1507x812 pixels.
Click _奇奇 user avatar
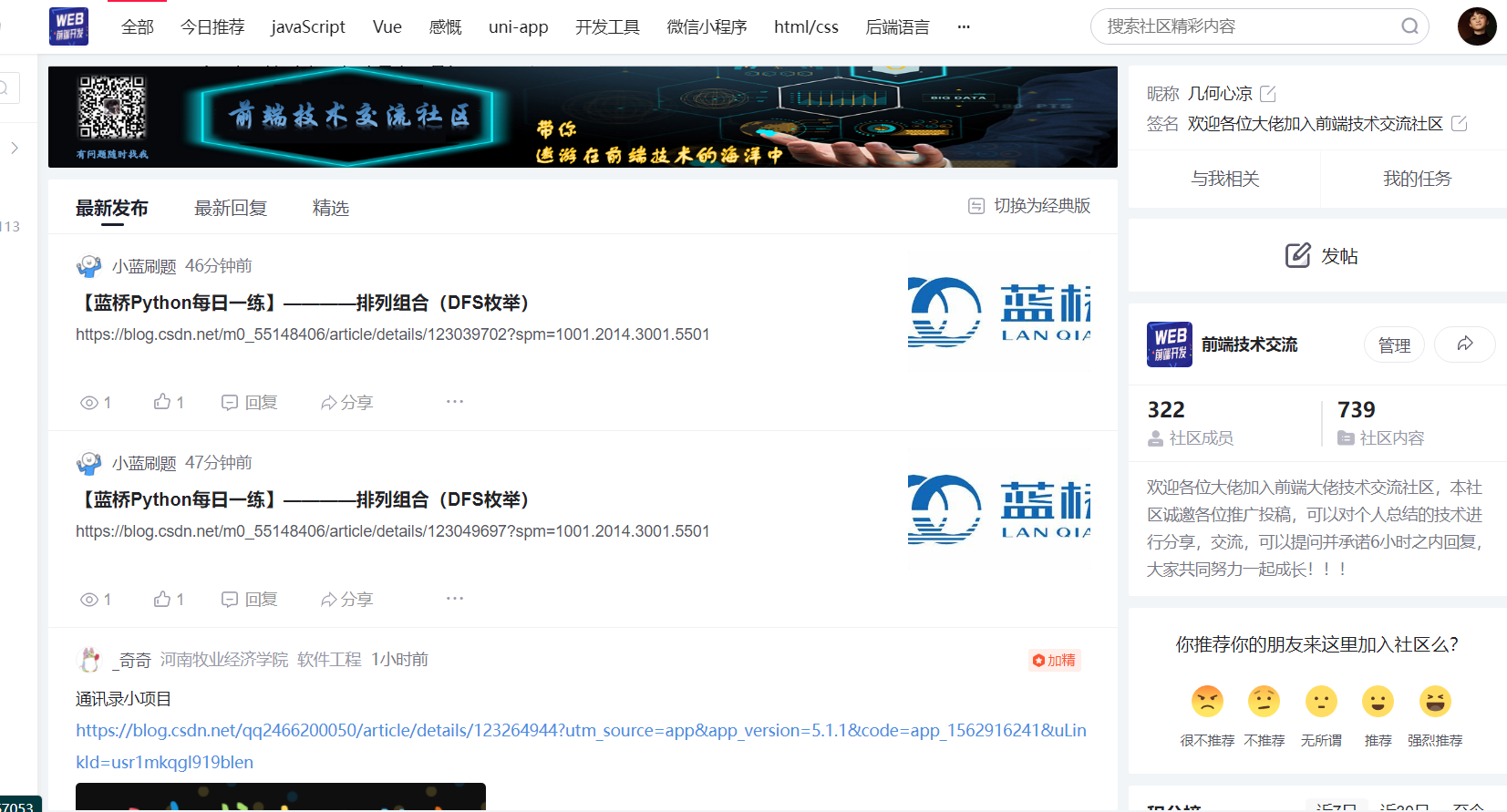click(x=89, y=659)
